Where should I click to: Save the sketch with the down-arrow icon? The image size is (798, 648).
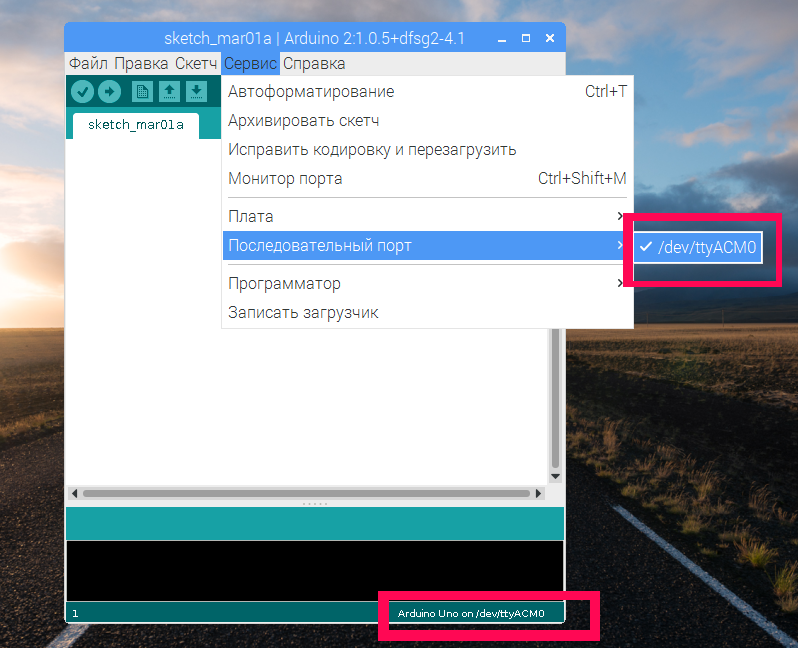(196, 92)
